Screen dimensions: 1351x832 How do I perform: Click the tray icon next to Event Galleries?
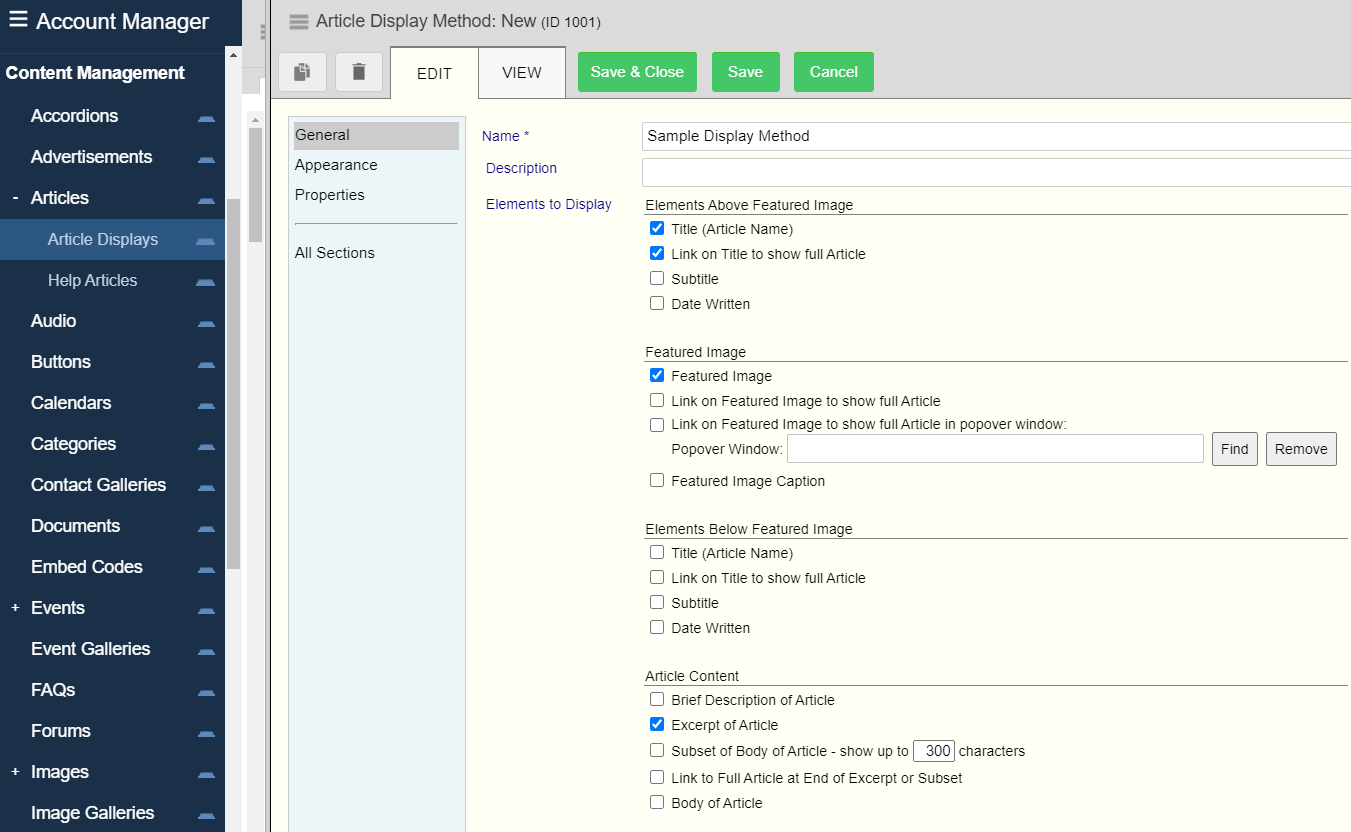click(206, 650)
